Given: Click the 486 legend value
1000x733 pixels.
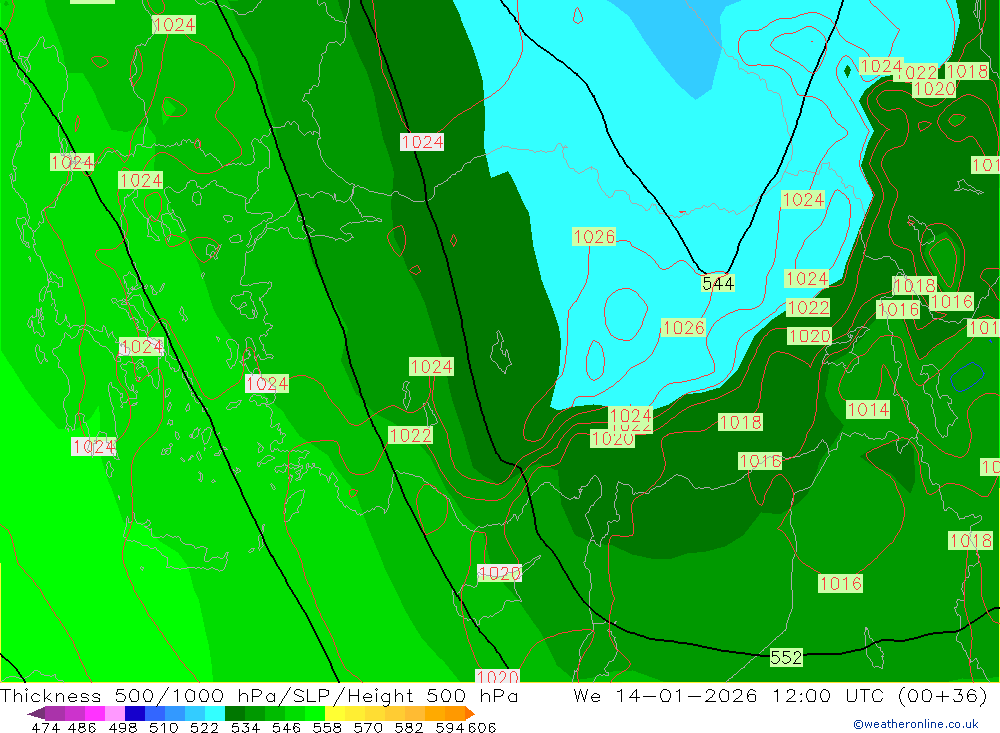Looking at the screenshot, I should pyautogui.click(x=82, y=727).
